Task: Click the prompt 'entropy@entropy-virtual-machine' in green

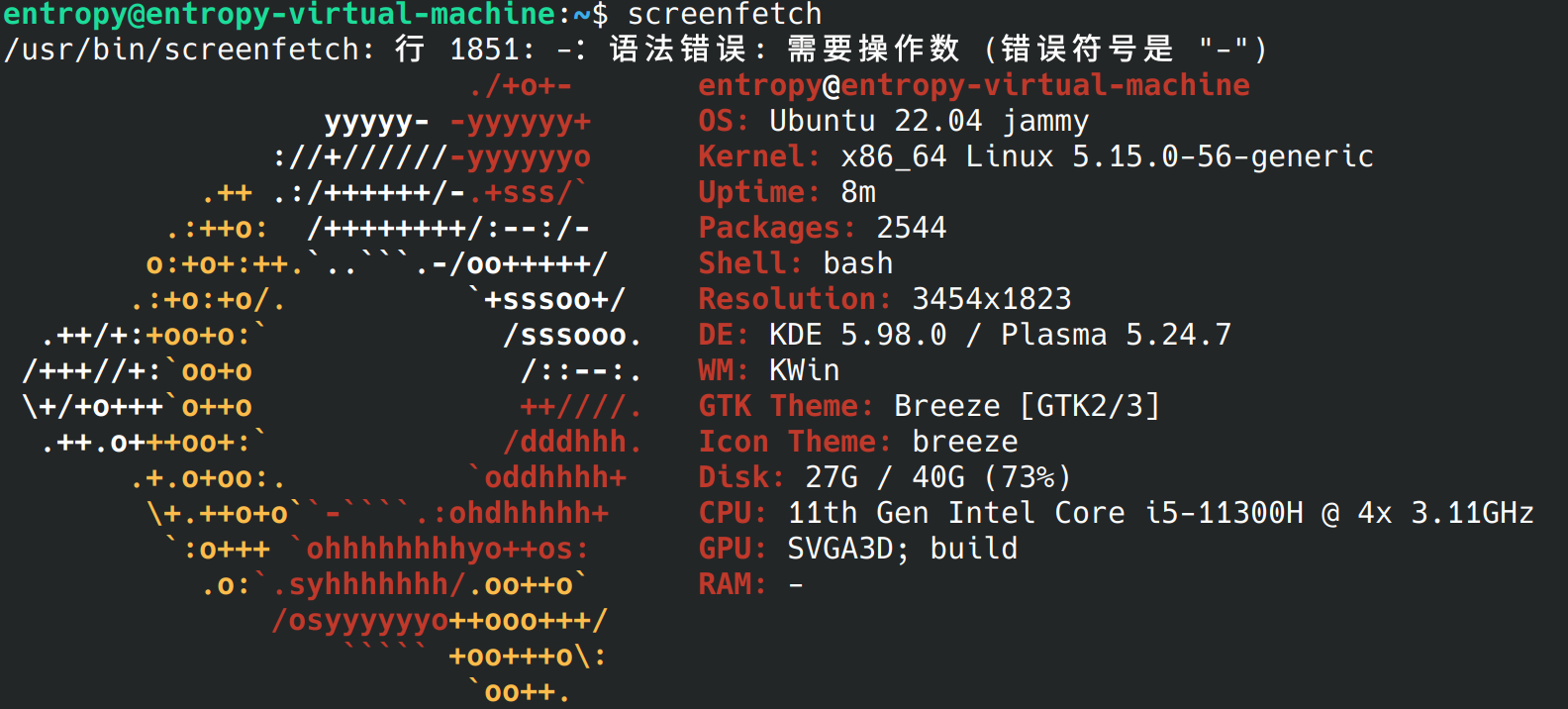Action: pyautogui.click(x=280, y=14)
